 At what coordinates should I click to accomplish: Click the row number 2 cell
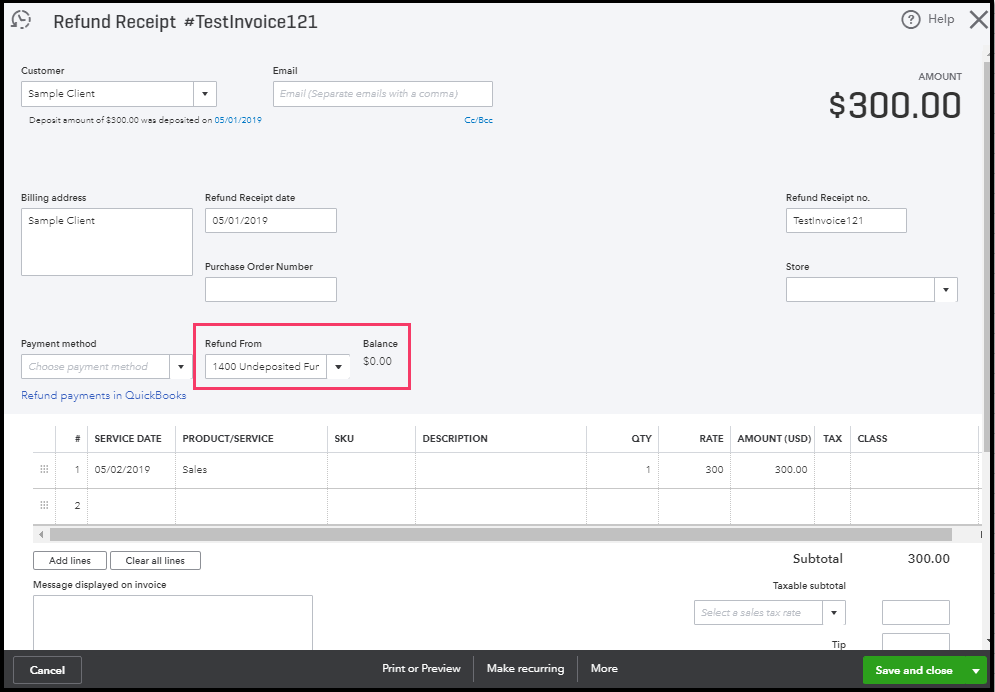[x=72, y=506]
